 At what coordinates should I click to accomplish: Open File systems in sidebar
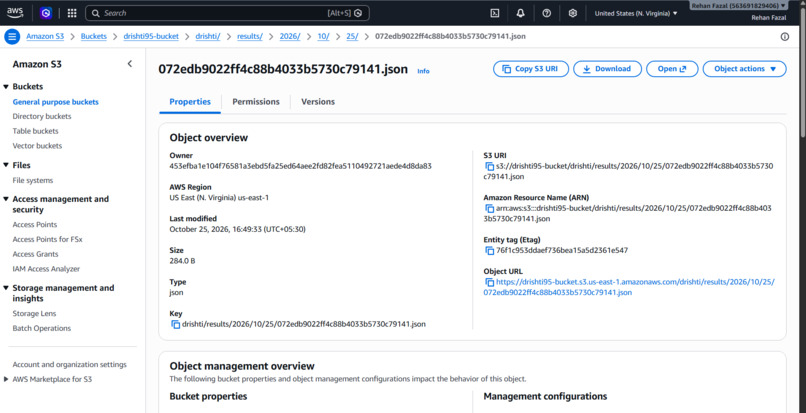[33, 181]
